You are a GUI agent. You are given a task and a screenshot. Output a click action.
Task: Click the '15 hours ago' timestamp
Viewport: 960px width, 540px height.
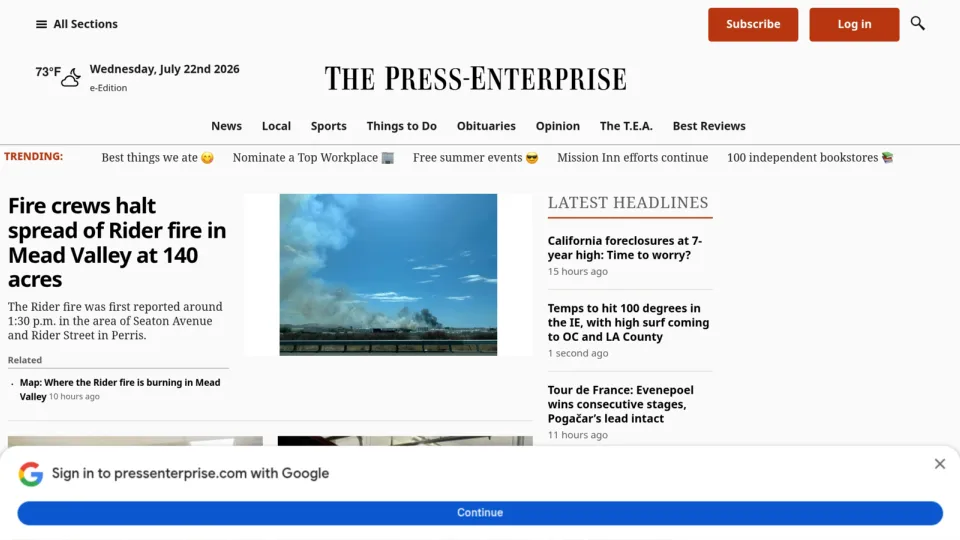[x=577, y=271]
